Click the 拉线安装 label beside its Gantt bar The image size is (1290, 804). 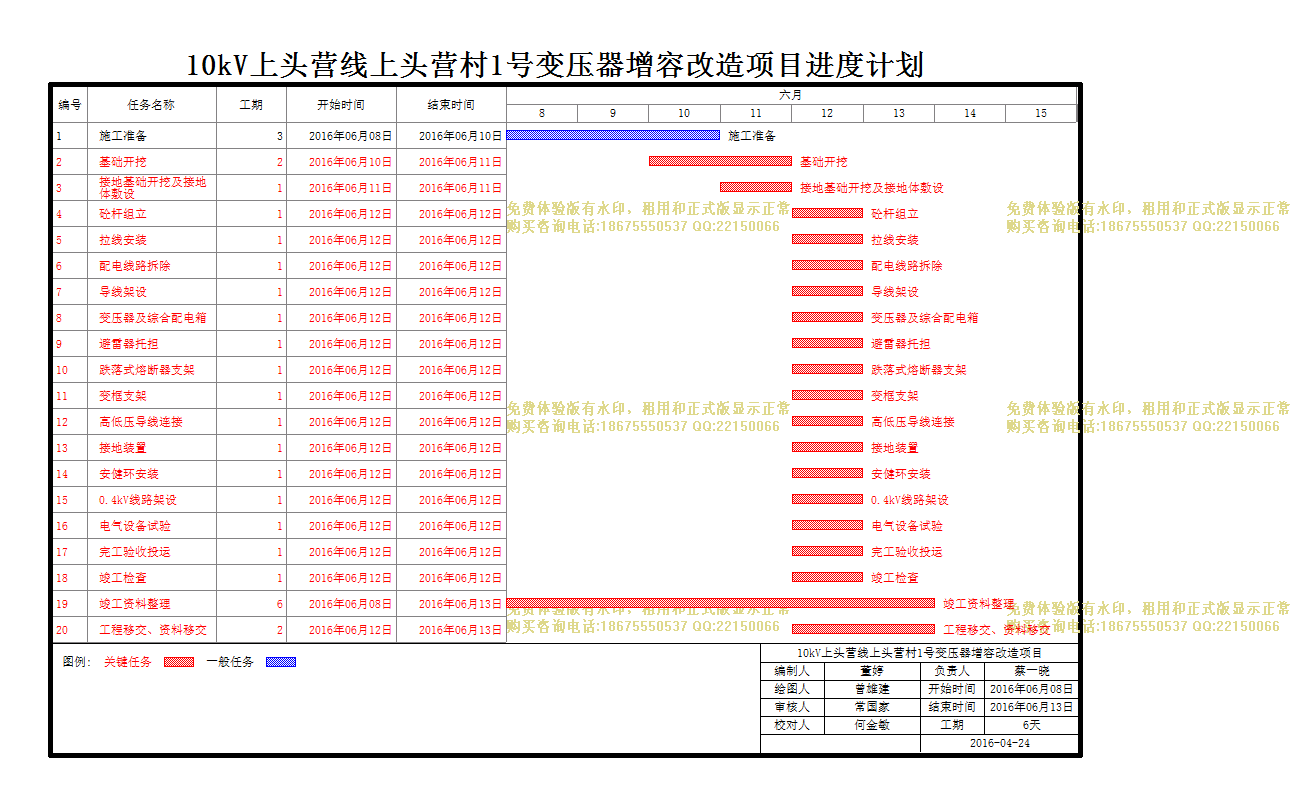pyautogui.click(x=895, y=240)
